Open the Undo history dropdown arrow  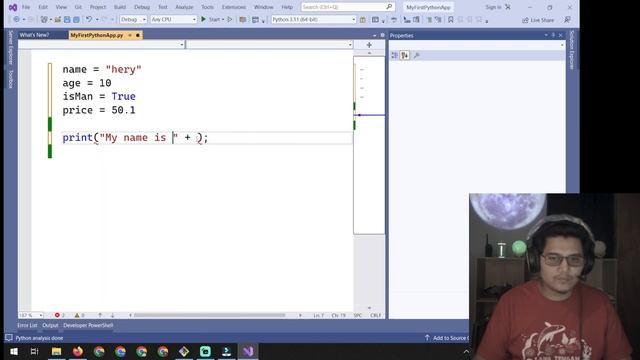(x=97, y=20)
